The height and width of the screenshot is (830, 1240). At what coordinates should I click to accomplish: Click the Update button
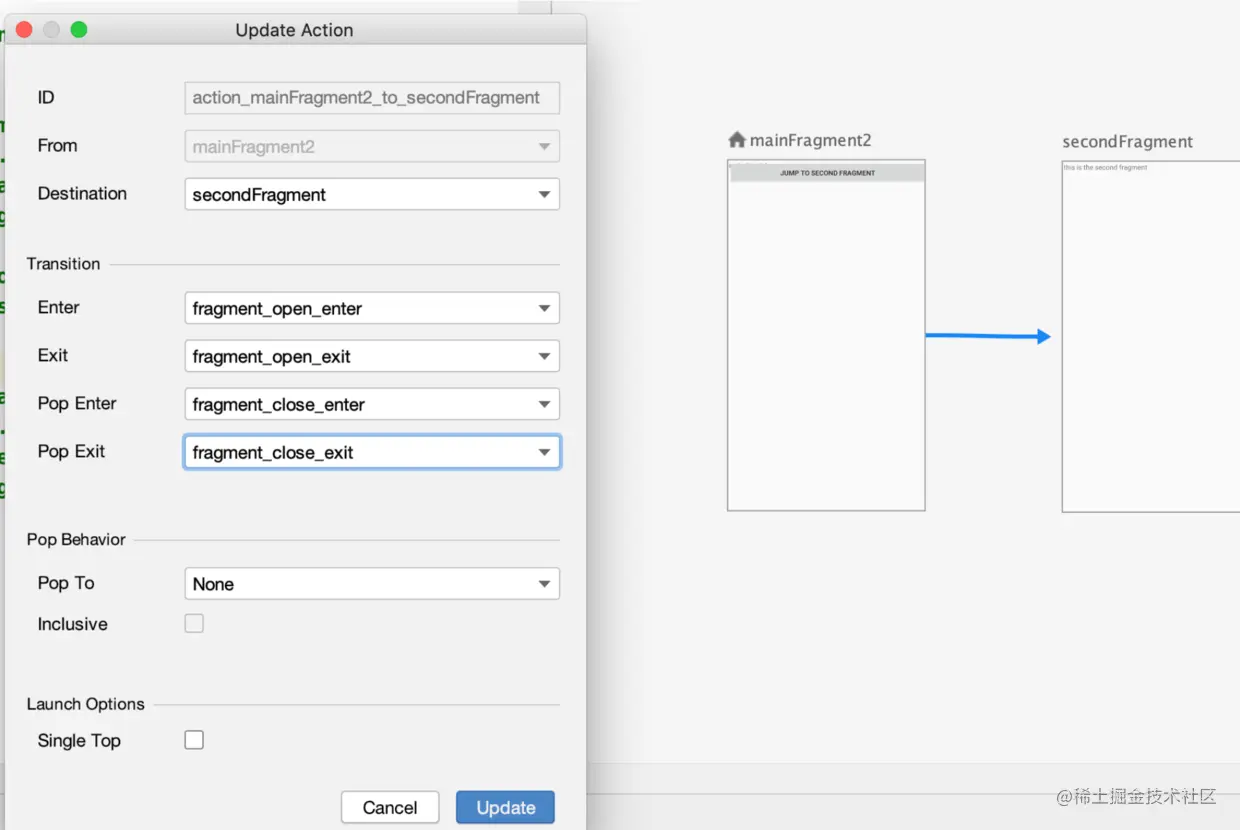(505, 808)
